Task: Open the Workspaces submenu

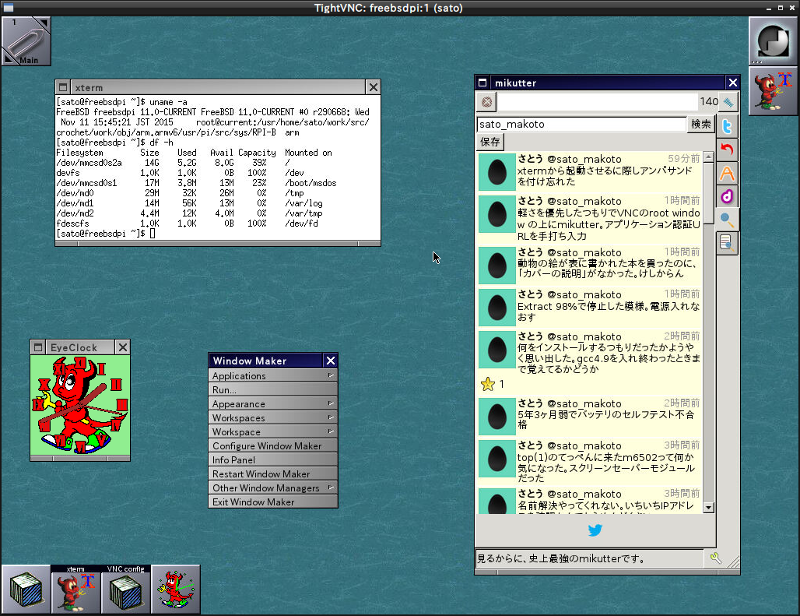Action: click(273, 418)
